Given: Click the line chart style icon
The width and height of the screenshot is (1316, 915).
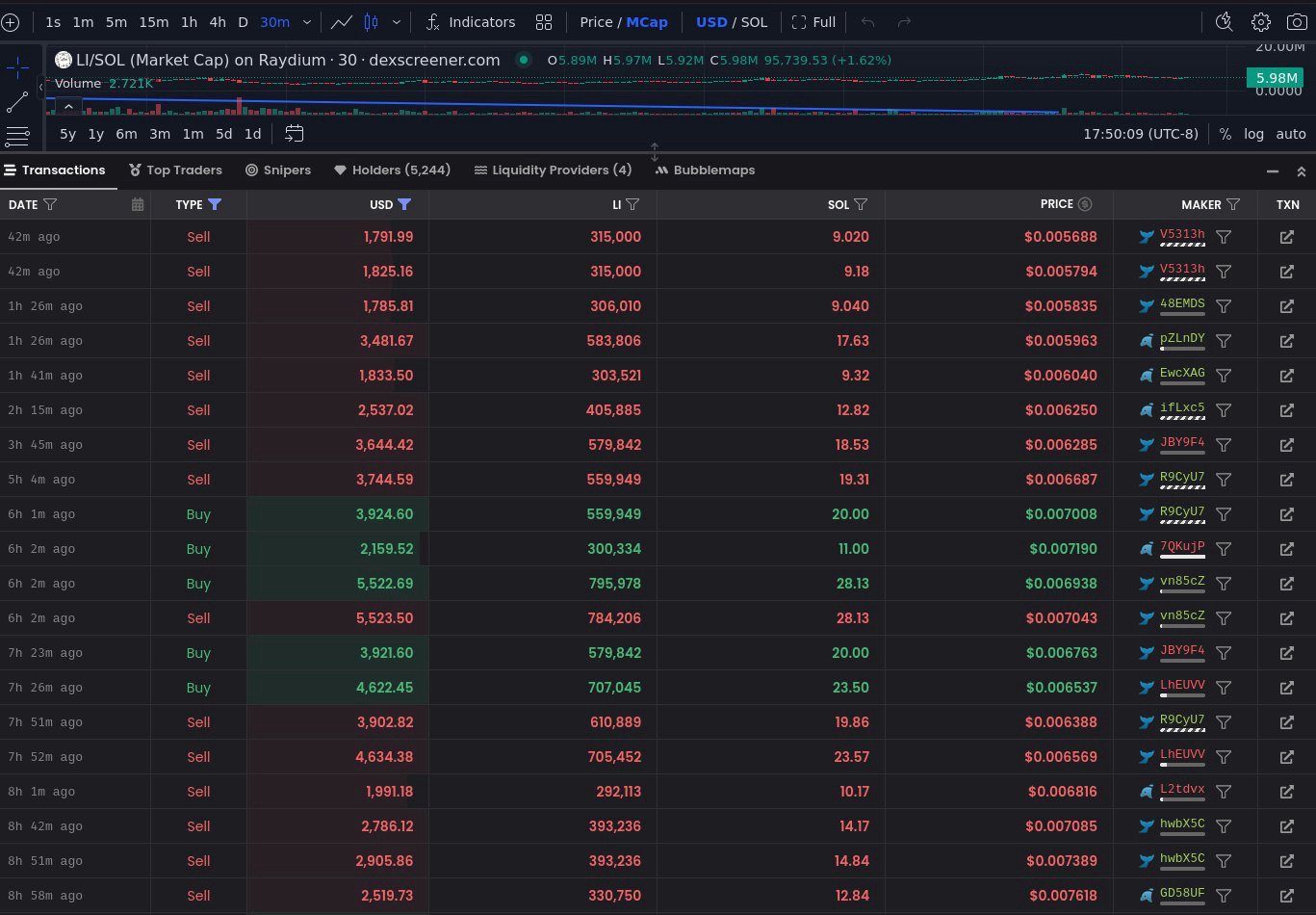Looking at the screenshot, I should point(341,22).
